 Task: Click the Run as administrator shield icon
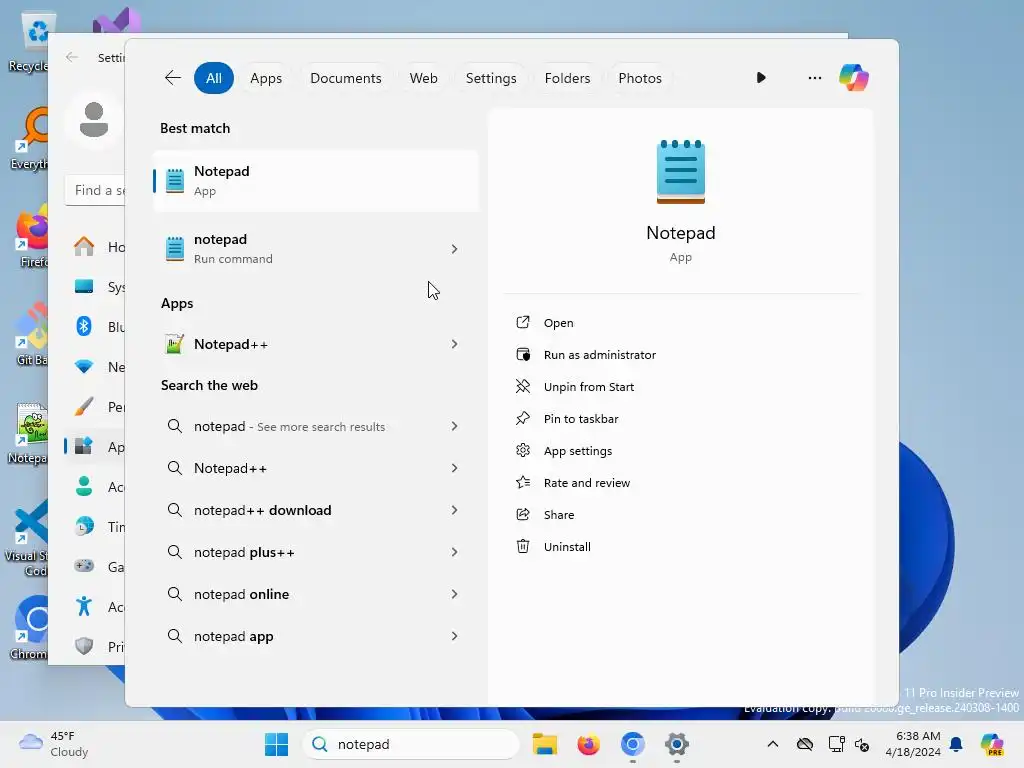(522, 354)
